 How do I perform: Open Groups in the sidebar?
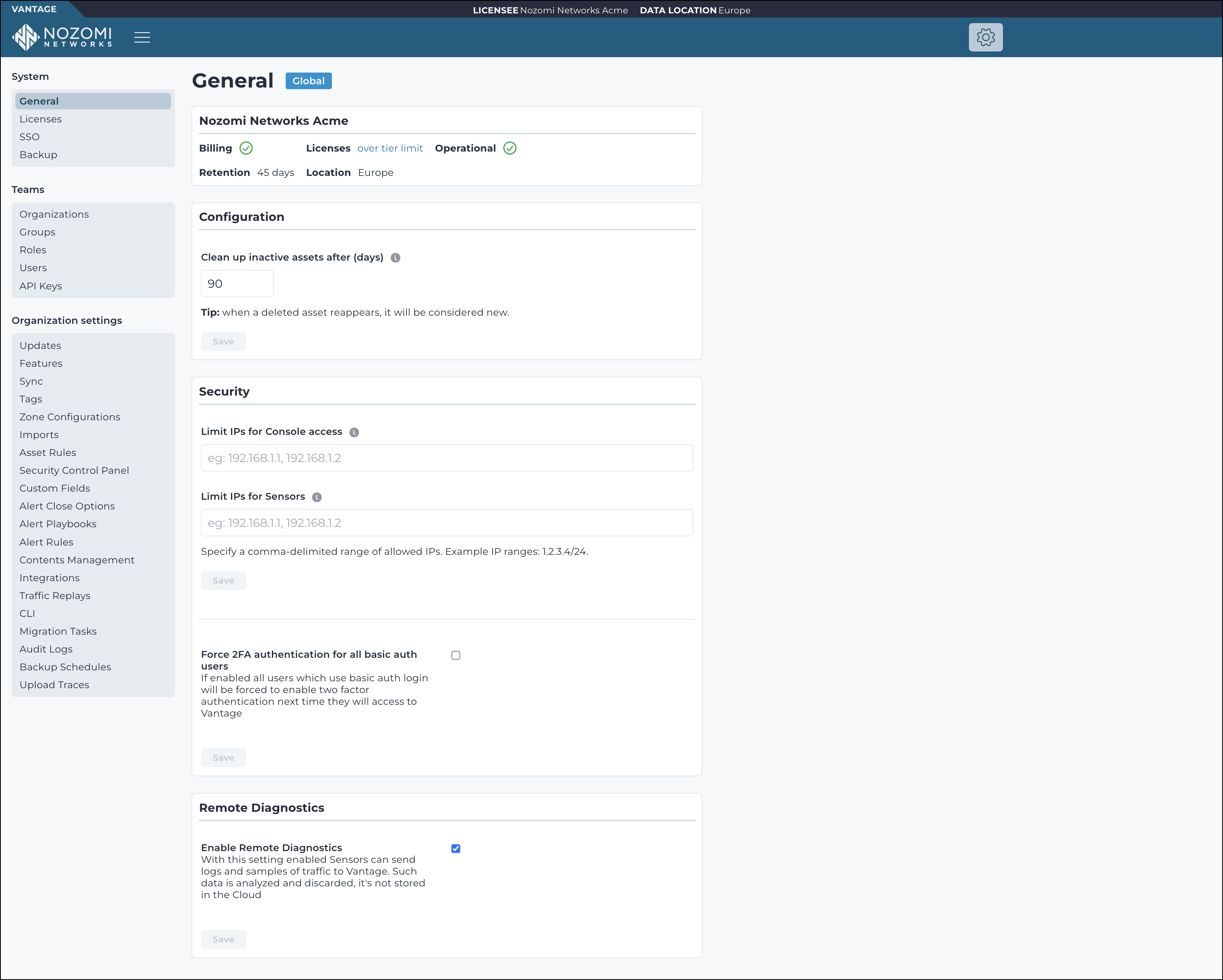[x=37, y=232]
